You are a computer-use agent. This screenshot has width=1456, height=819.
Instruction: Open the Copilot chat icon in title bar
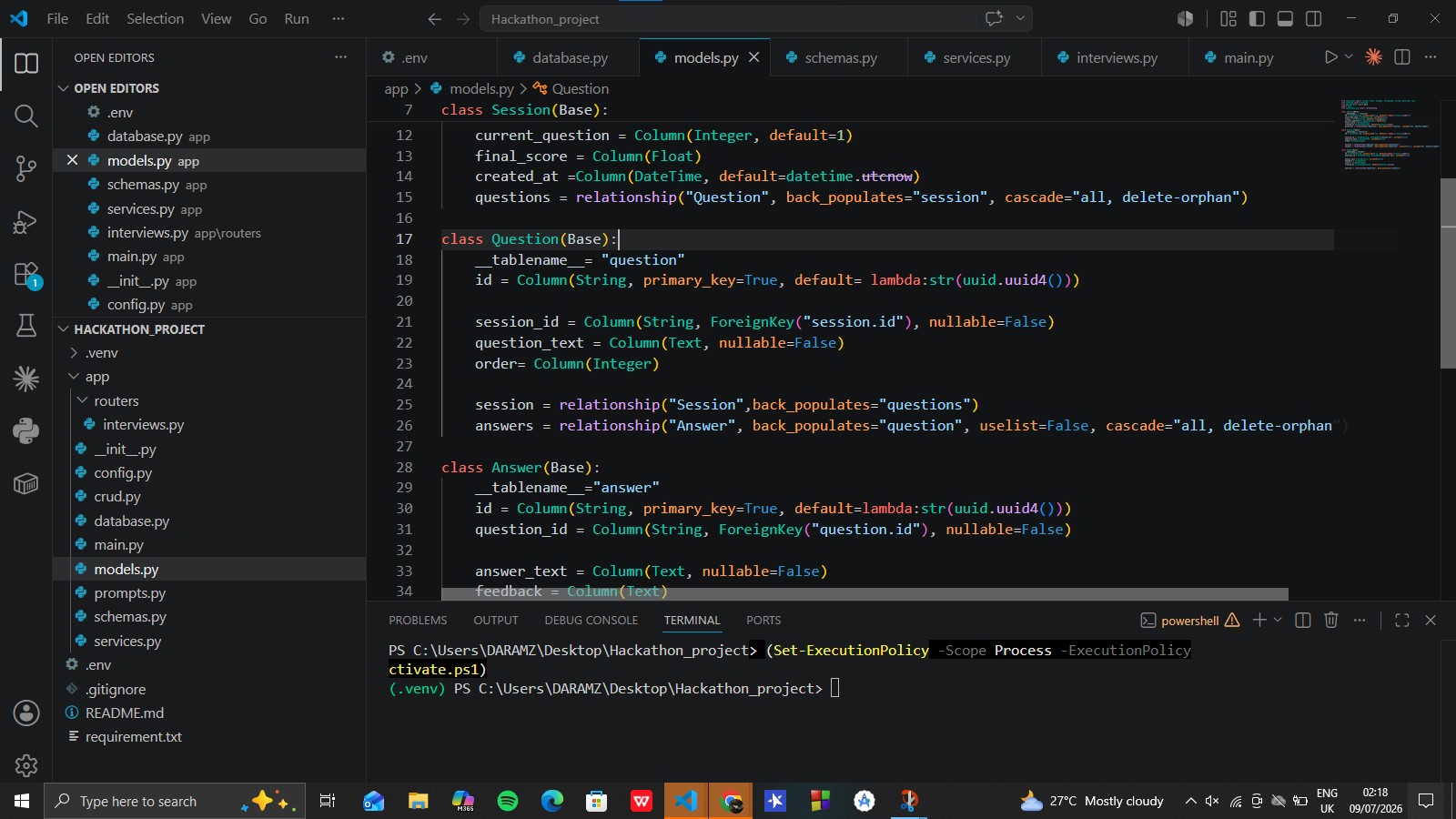click(994, 18)
